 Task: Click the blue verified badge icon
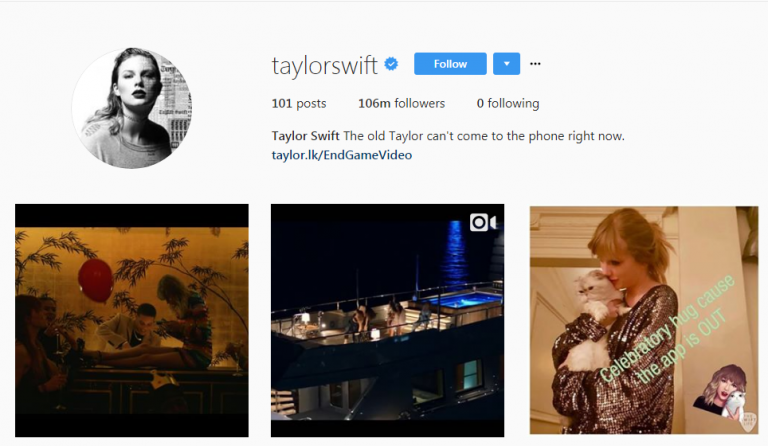point(391,64)
